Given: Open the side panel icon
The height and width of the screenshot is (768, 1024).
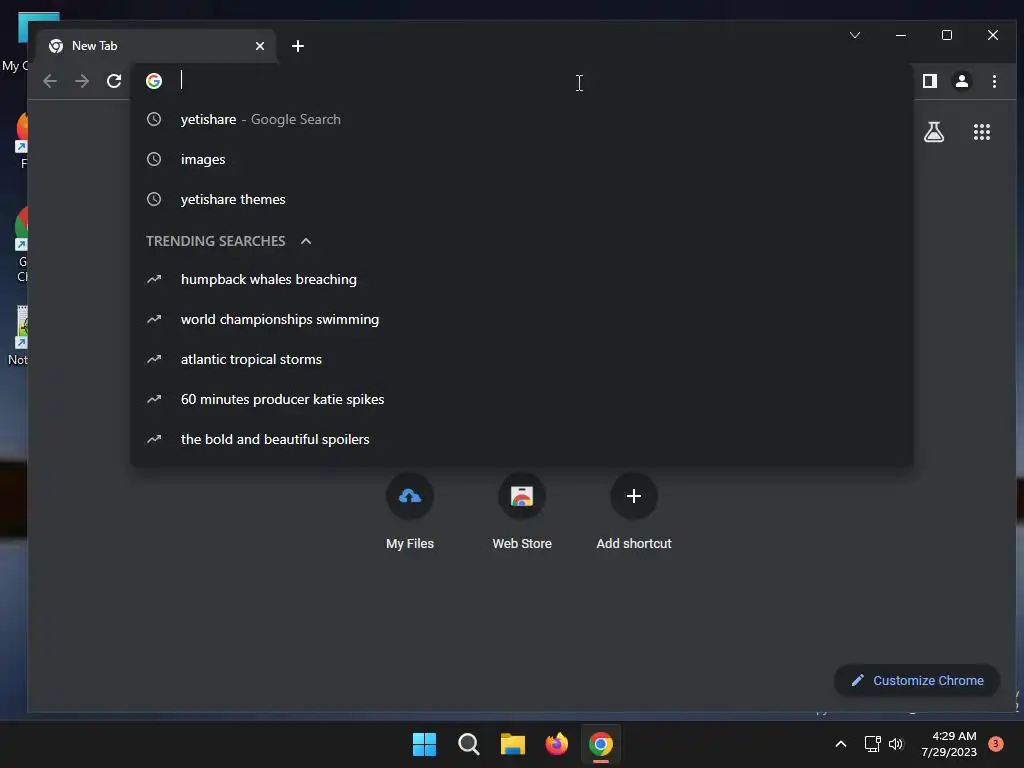Looking at the screenshot, I should [x=930, y=81].
